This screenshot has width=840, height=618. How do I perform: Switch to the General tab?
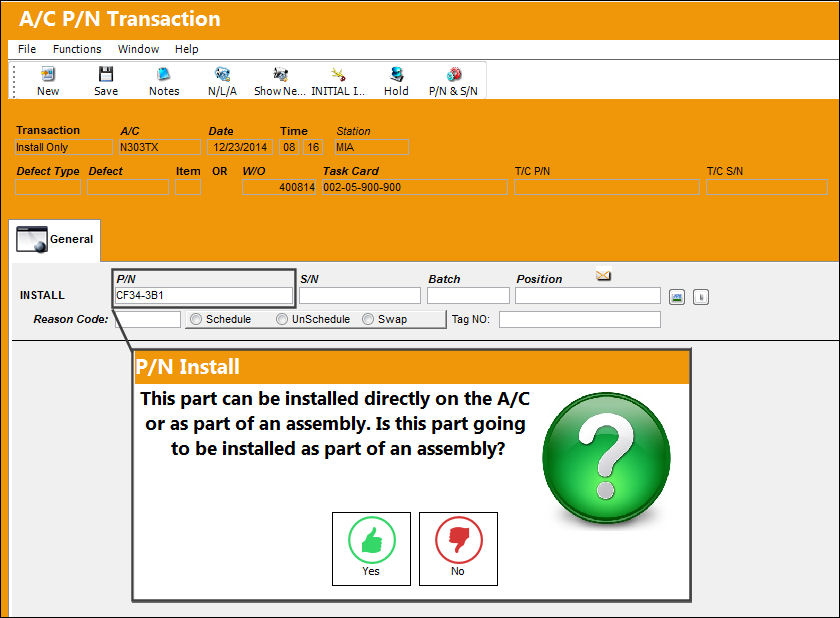click(55, 239)
